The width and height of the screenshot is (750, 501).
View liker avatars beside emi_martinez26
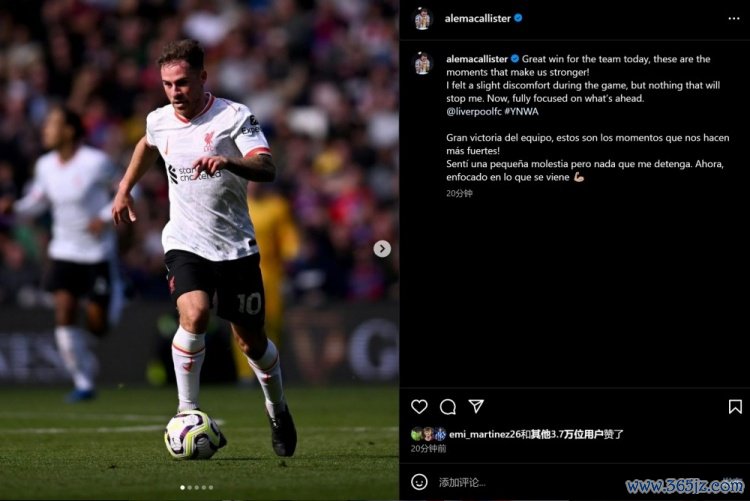click(x=429, y=434)
